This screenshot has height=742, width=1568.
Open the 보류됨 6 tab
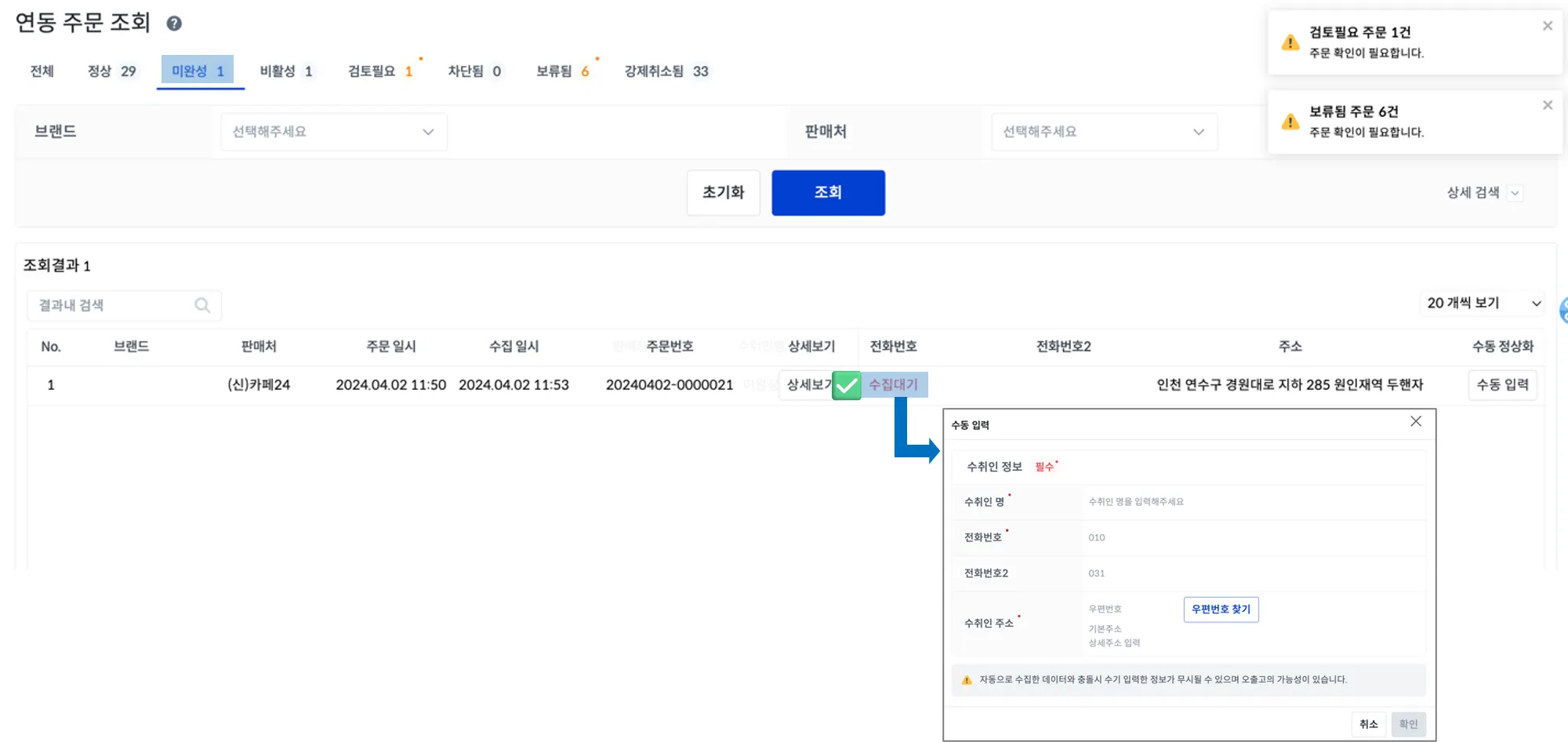click(x=563, y=71)
